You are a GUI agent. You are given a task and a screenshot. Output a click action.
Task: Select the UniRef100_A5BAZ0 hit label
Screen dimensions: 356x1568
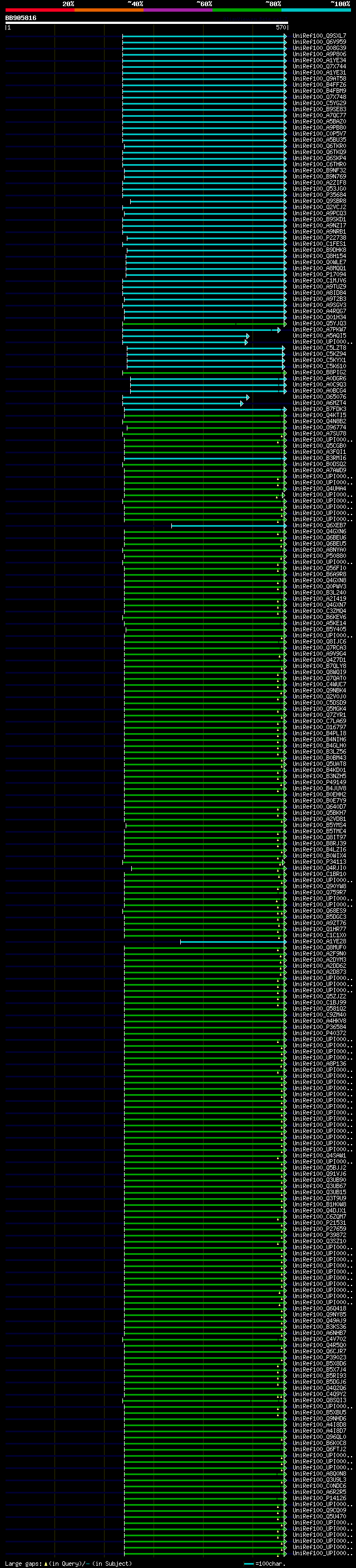pyautogui.click(x=319, y=122)
